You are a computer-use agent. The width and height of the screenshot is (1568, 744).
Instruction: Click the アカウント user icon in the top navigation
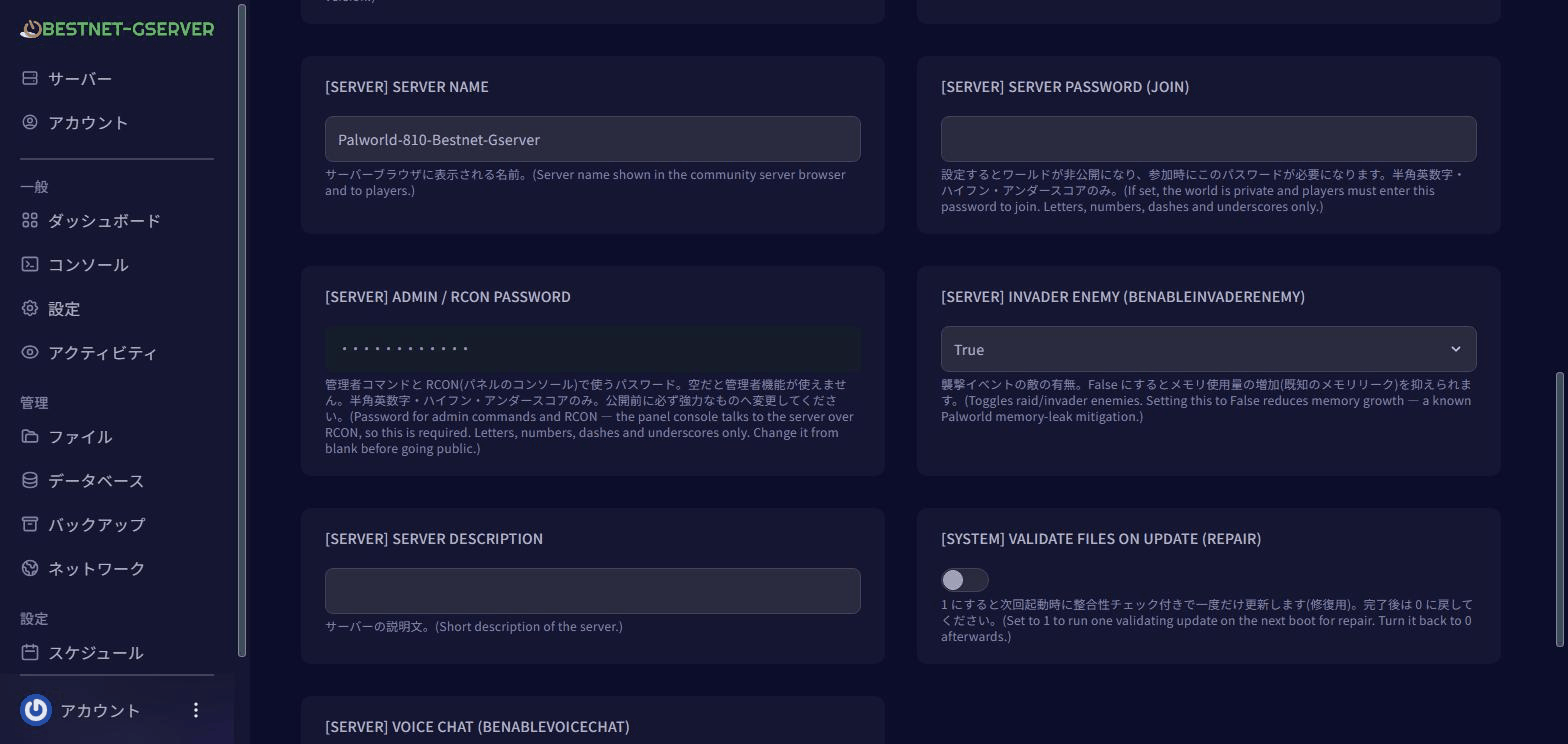[x=30, y=122]
